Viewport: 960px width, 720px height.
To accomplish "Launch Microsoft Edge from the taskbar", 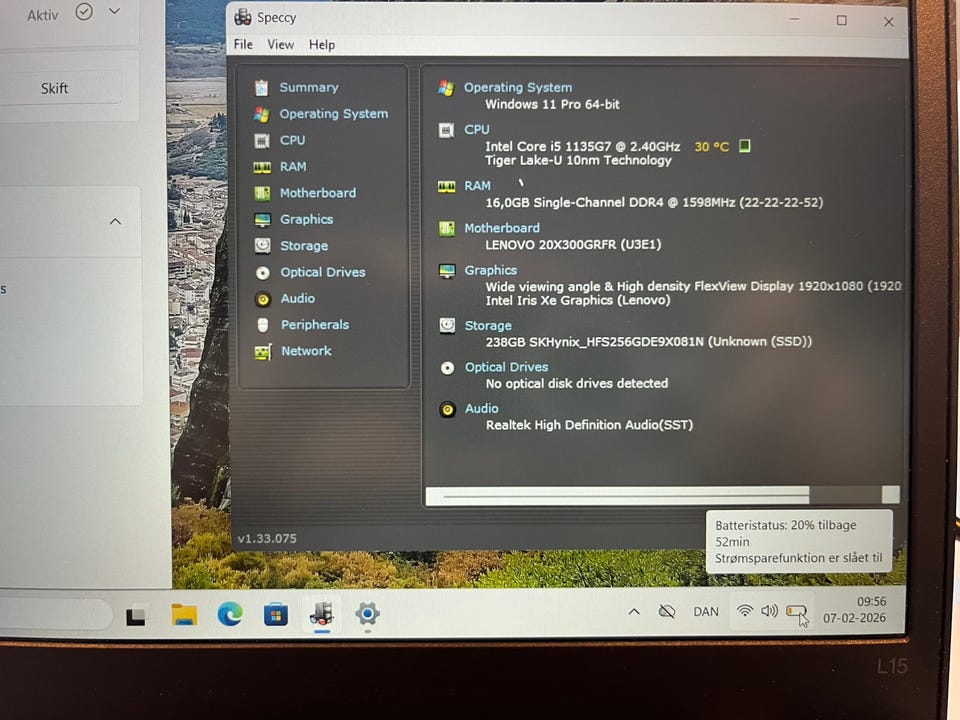I will [230, 613].
